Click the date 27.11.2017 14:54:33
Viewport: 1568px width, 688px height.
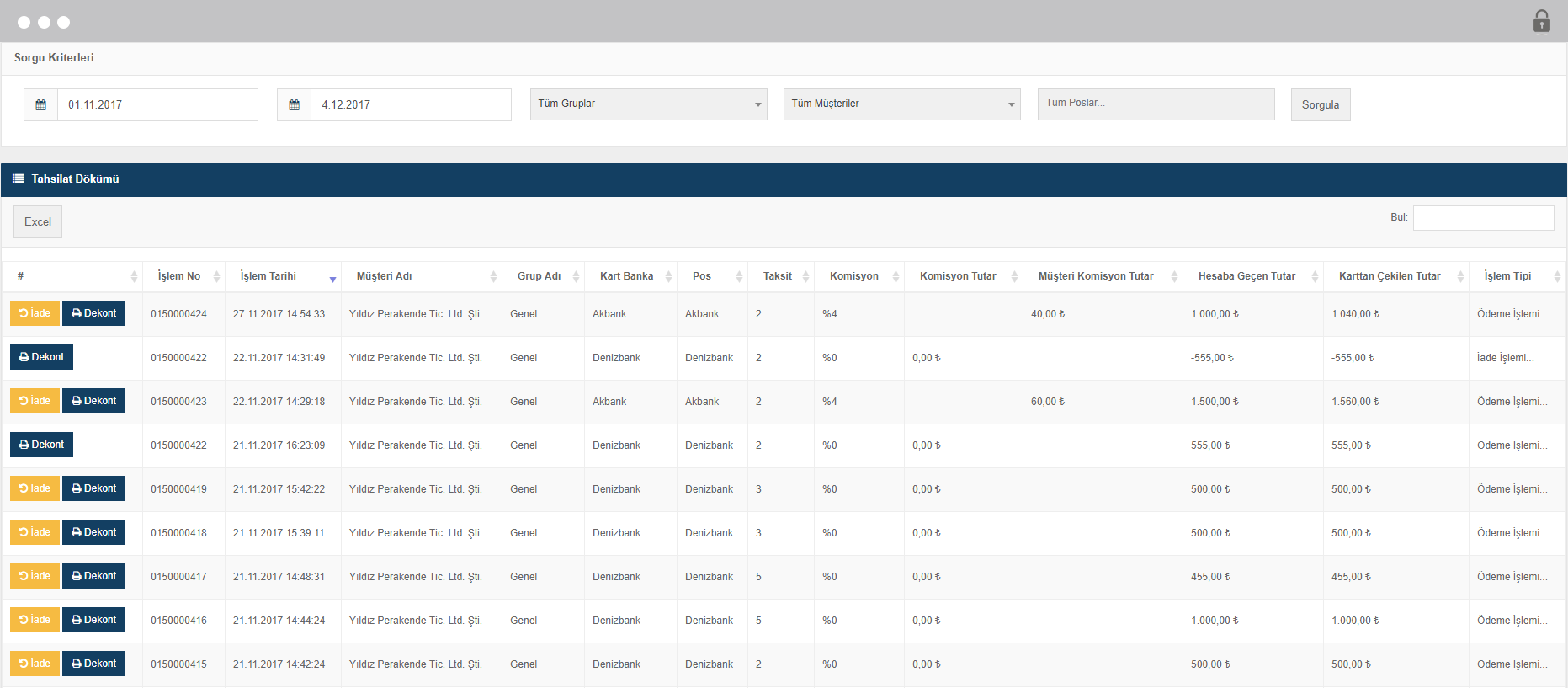[279, 314]
